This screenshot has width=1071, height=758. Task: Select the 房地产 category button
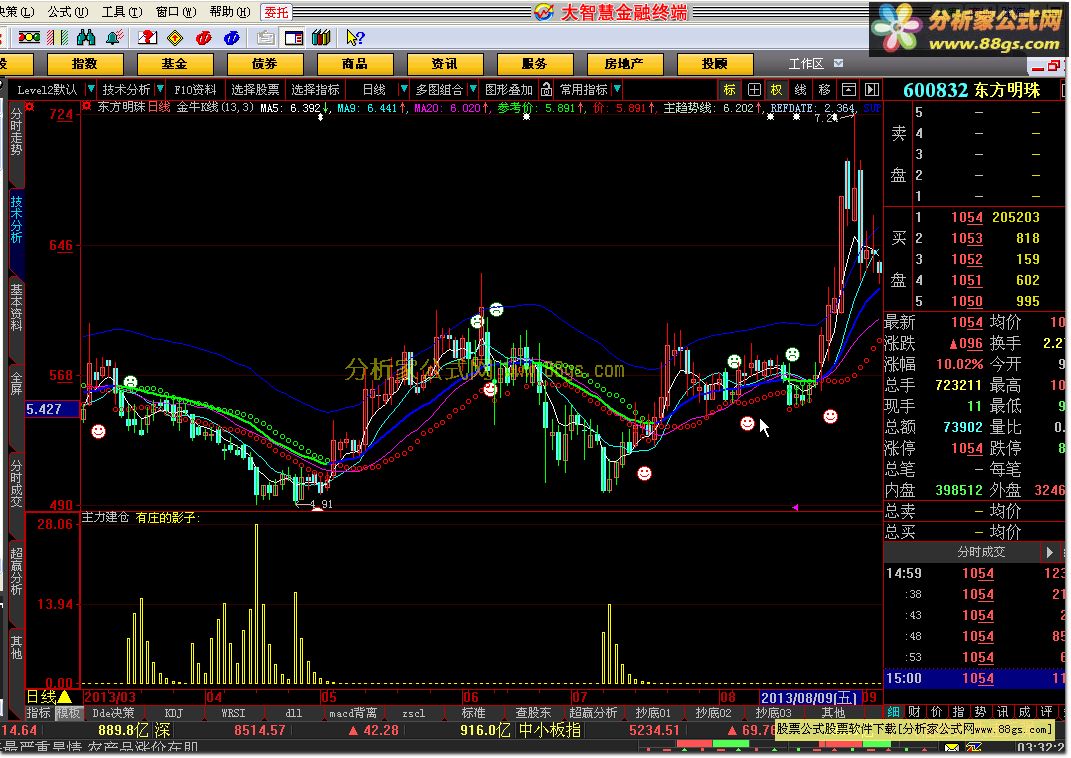(x=624, y=64)
